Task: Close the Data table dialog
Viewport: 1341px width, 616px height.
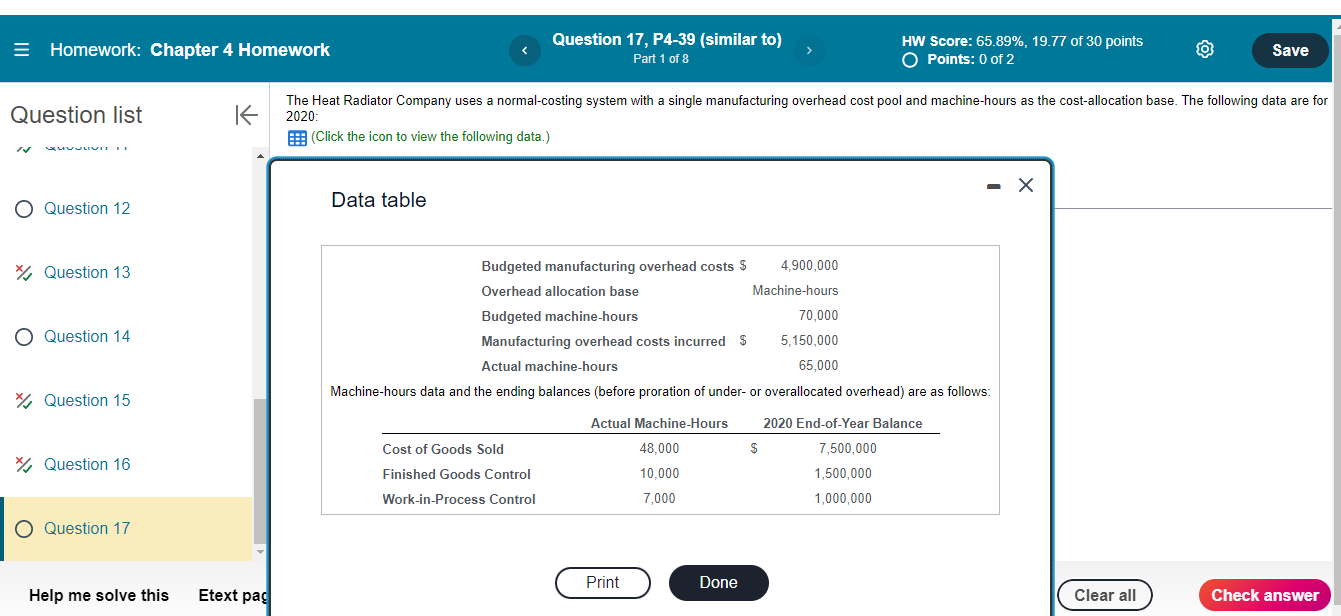Action: point(1025,184)
